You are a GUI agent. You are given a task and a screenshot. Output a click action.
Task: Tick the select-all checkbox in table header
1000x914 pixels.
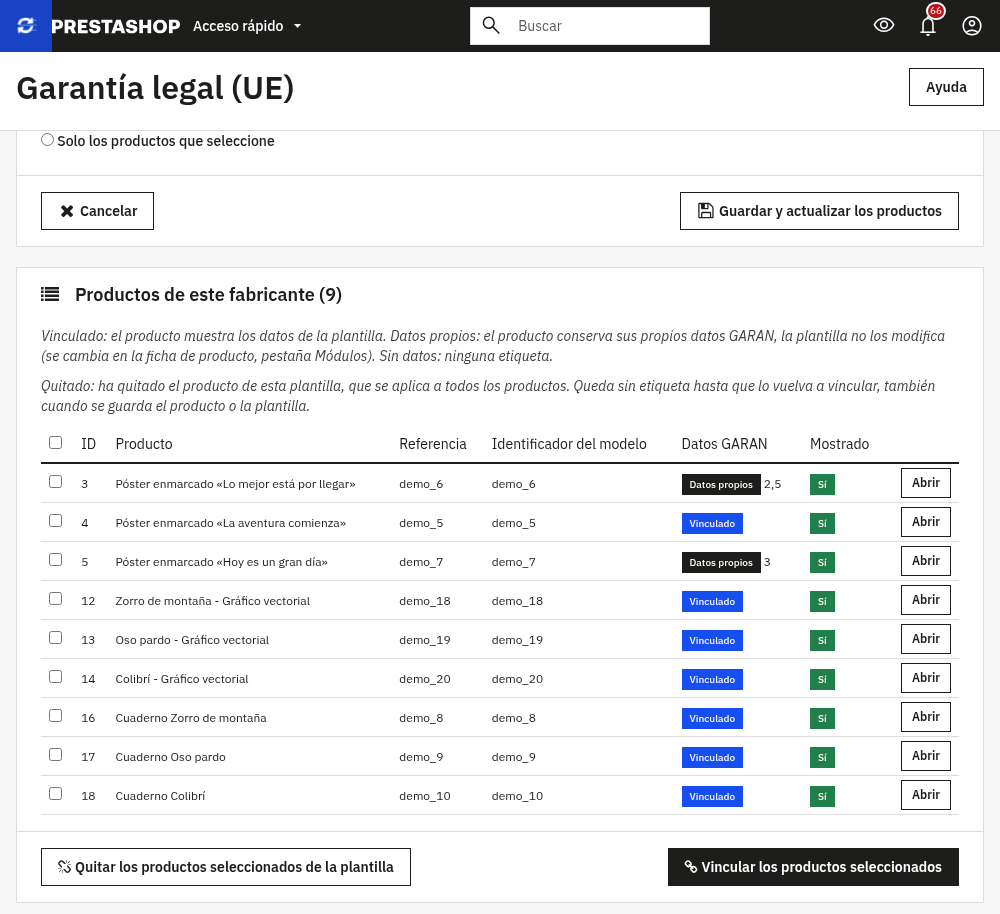55,443
